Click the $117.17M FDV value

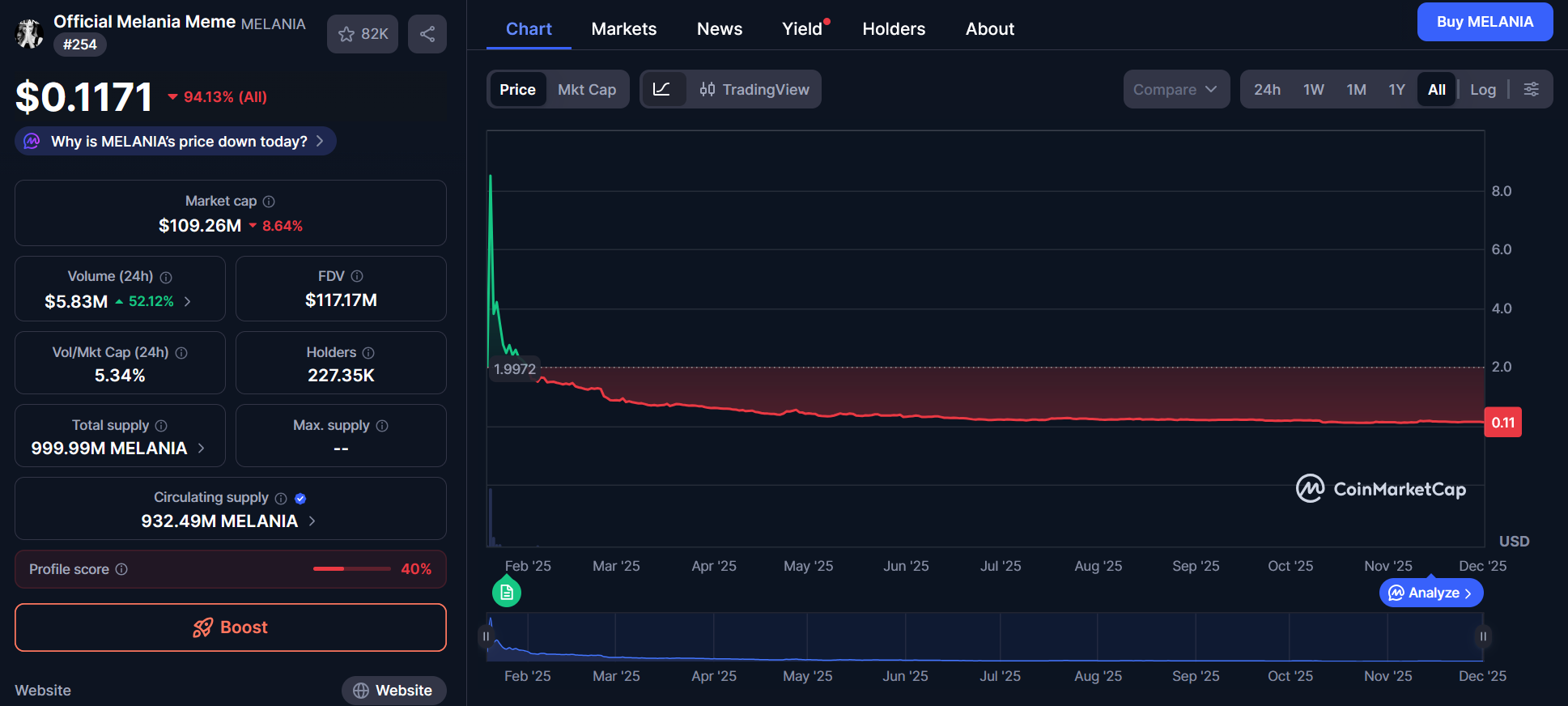(341, 300)
